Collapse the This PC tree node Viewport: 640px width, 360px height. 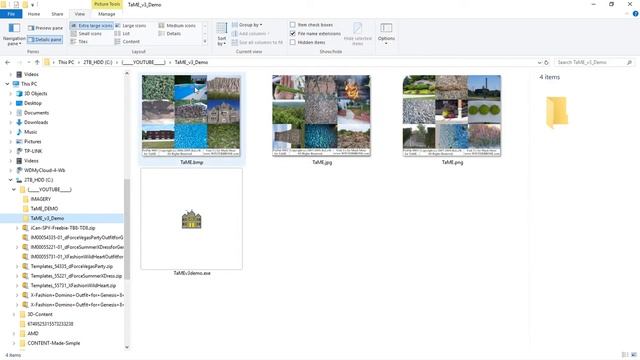click(x=7, y=84)
